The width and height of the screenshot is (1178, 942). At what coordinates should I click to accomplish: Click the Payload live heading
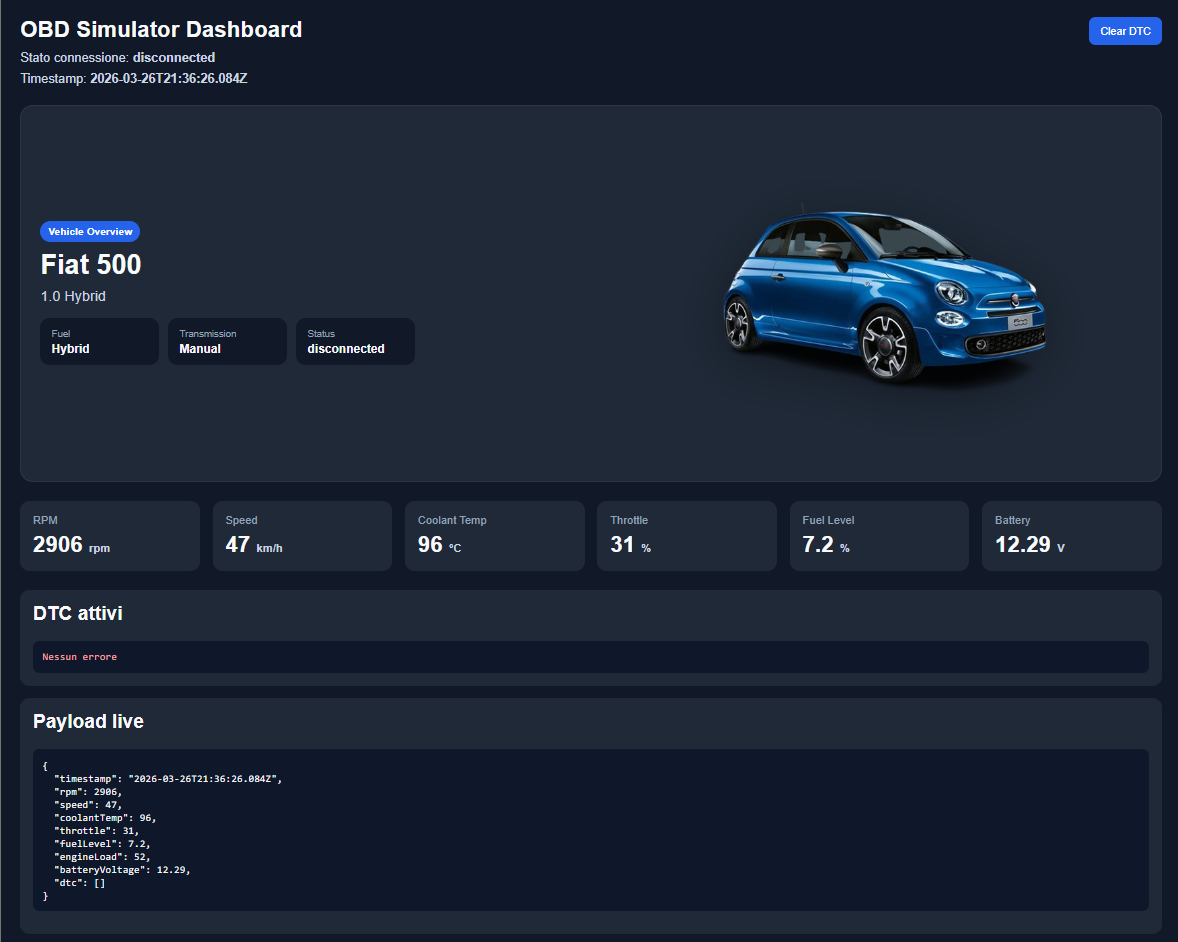tap(88, 721)
